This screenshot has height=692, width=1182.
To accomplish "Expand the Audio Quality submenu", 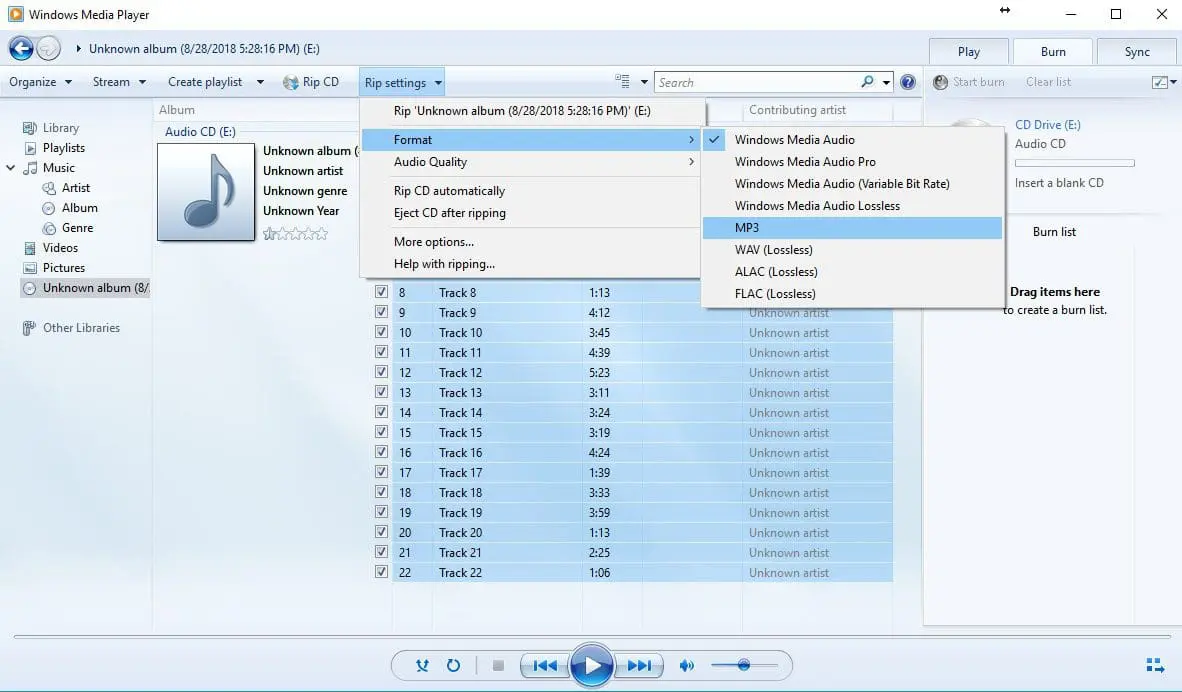I will coord(530,162).
